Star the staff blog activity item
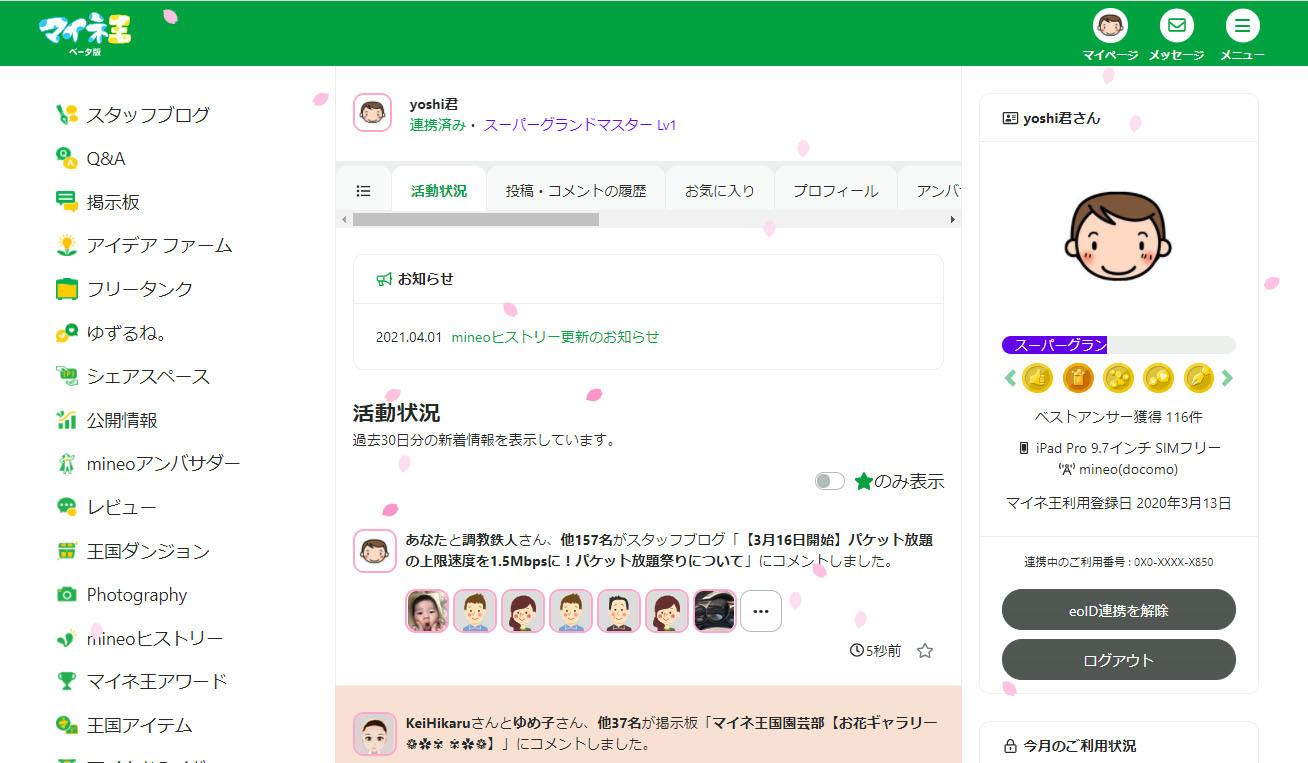The image size is (1308, 763). (x=925, y=651)
